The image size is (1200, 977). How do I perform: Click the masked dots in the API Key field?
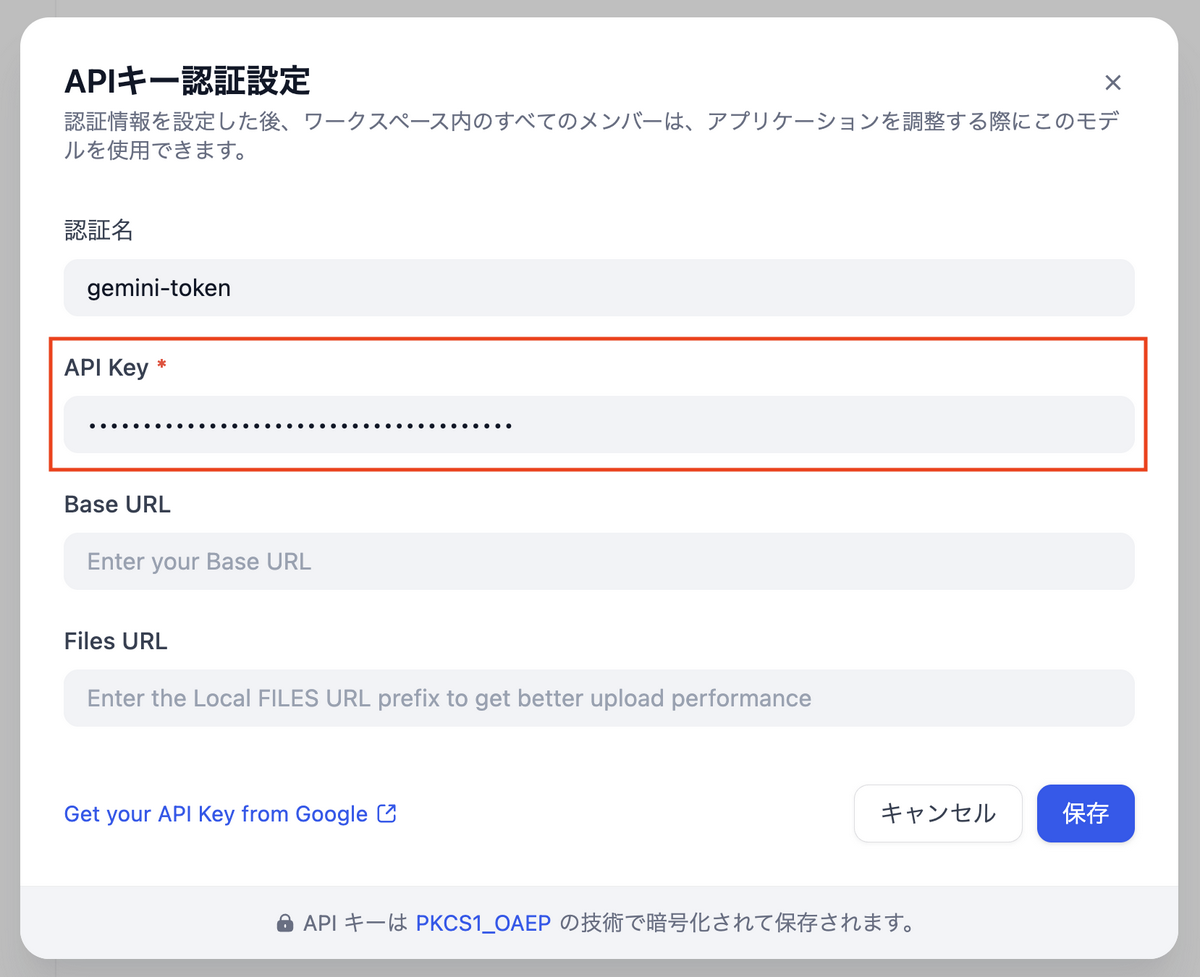(x=290, y=424)
